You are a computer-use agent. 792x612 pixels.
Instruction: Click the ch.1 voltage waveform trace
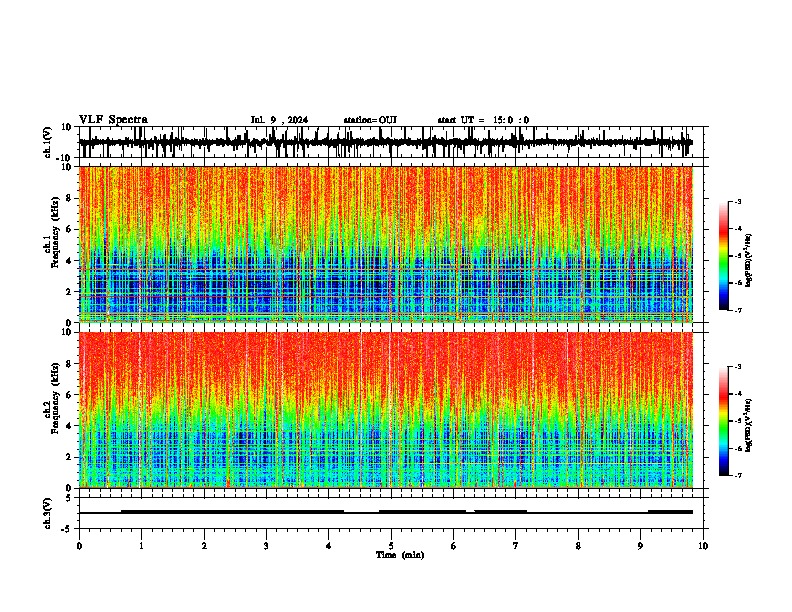[x=385, y=142]
